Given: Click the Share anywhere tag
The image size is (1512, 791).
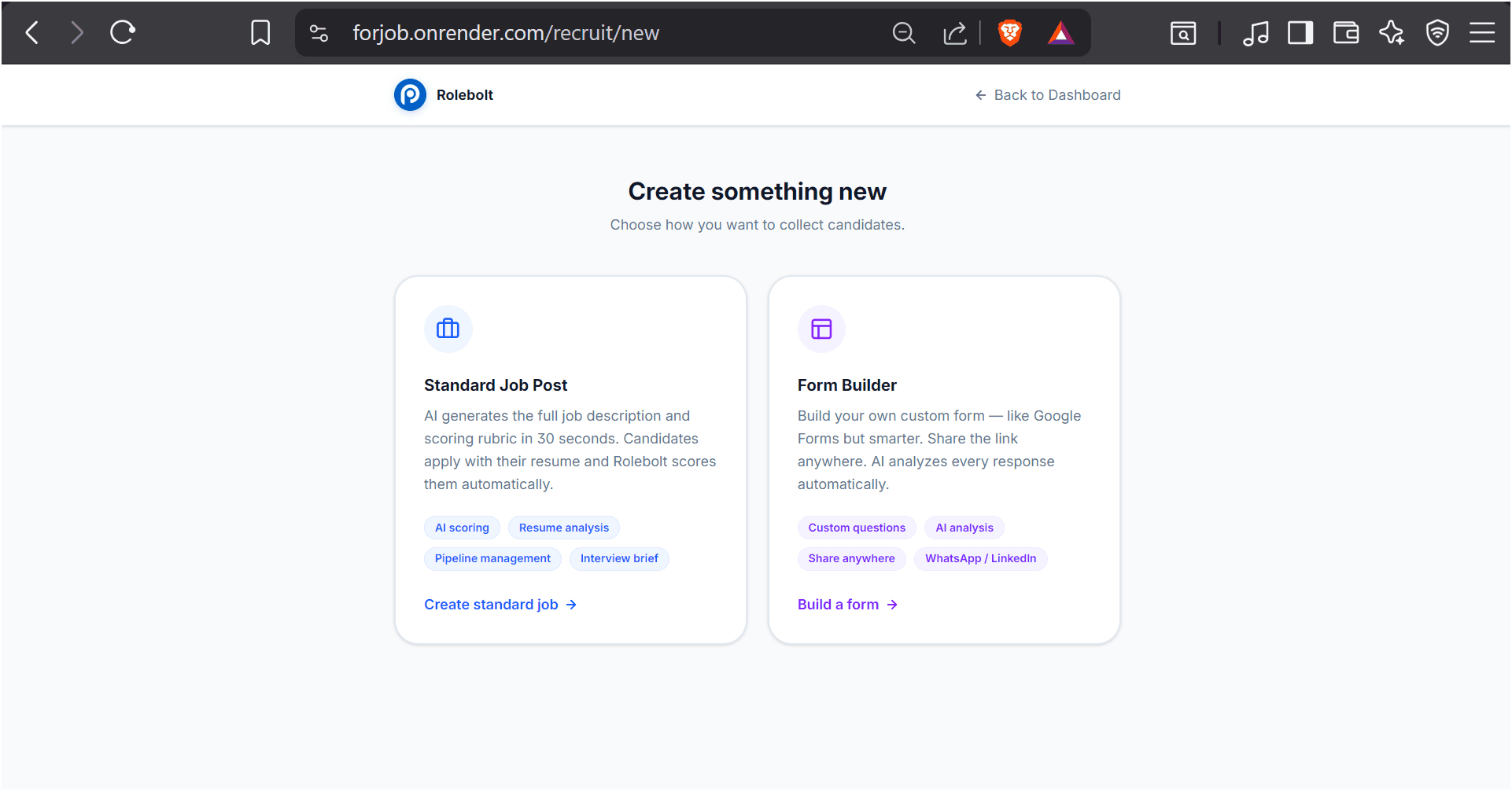Looking at the screenshot, I should (851, 558).
